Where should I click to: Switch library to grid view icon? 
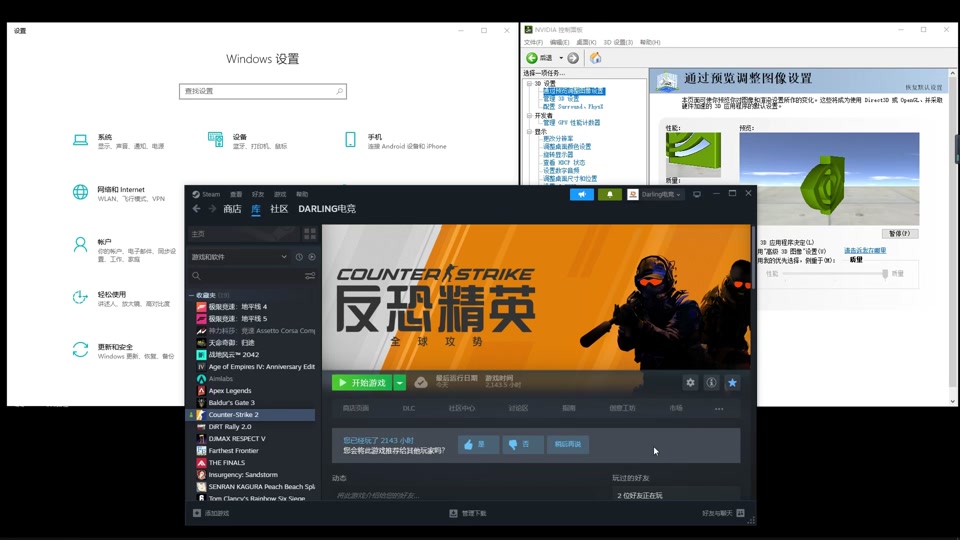tap(310, 234)
